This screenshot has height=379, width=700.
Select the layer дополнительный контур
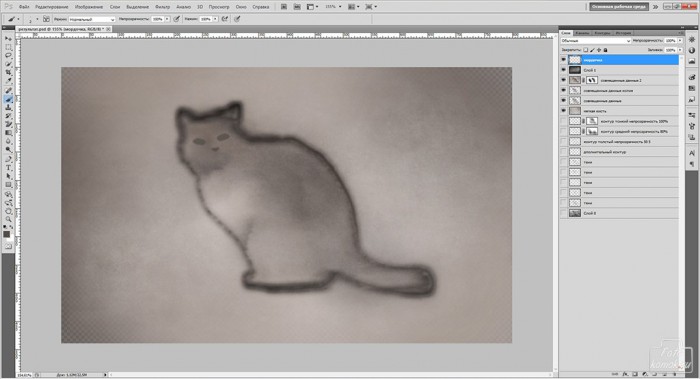[x=619, y=152]
